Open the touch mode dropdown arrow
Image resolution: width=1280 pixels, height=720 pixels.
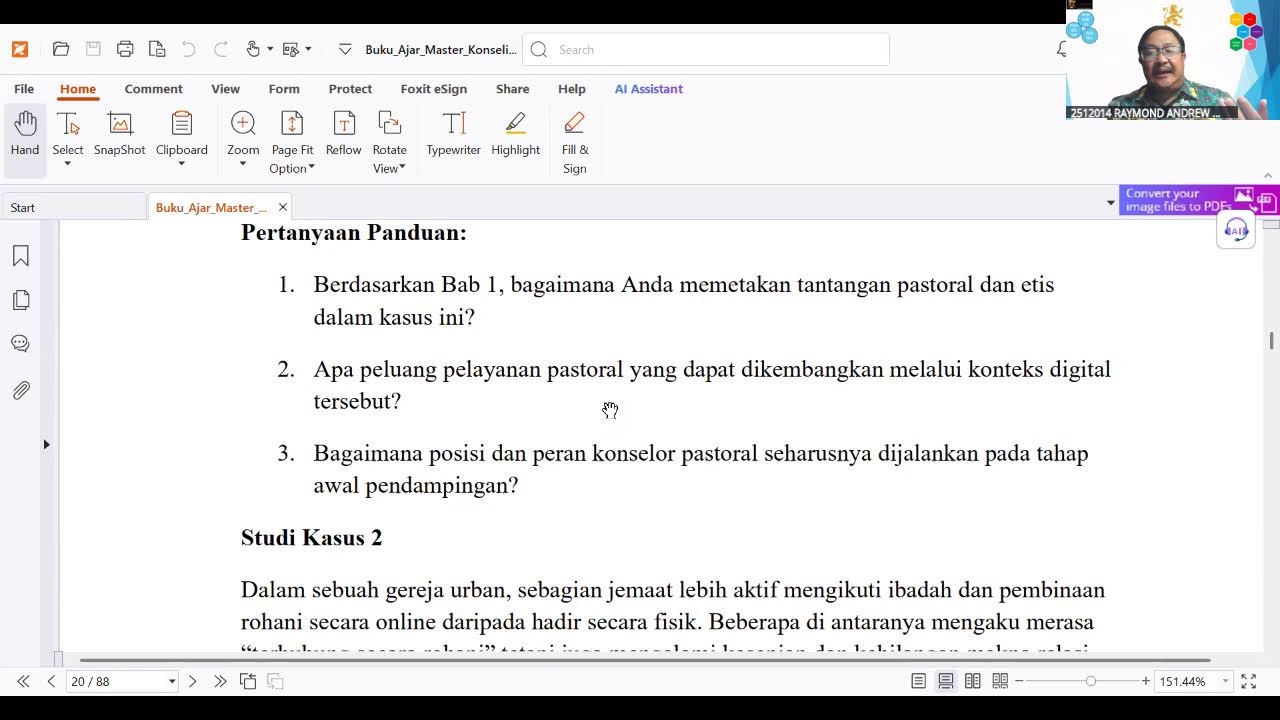(270, 49)
